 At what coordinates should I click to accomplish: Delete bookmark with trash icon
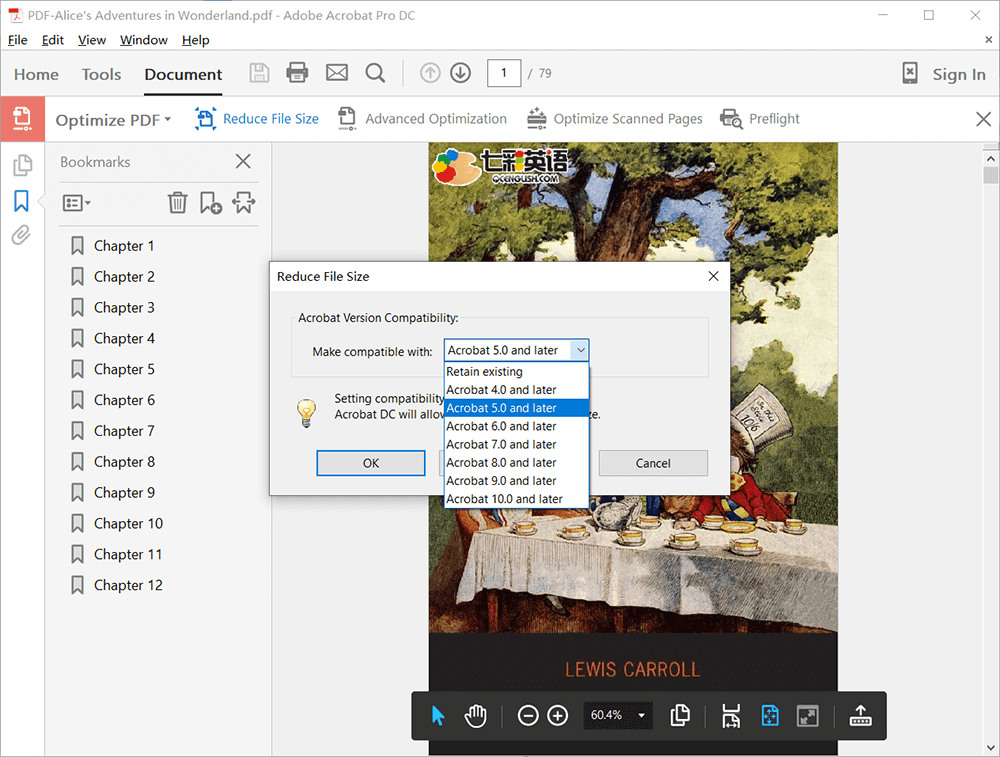pos(177,203)
